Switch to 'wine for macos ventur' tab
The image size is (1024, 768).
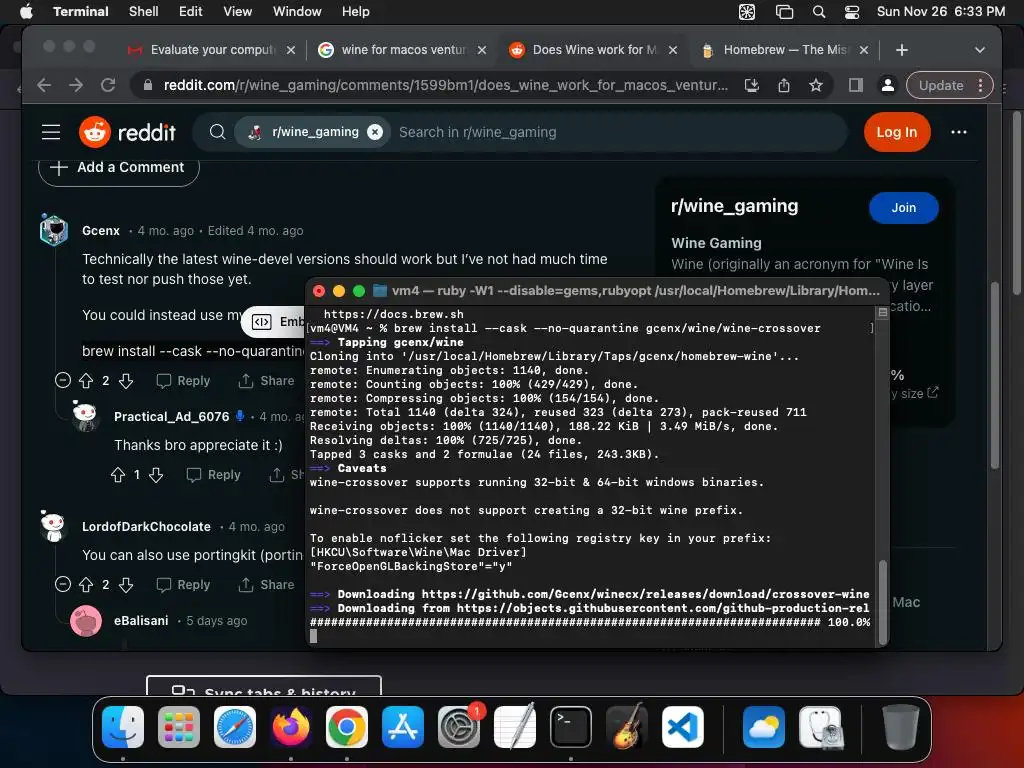[x=403, y=50]
